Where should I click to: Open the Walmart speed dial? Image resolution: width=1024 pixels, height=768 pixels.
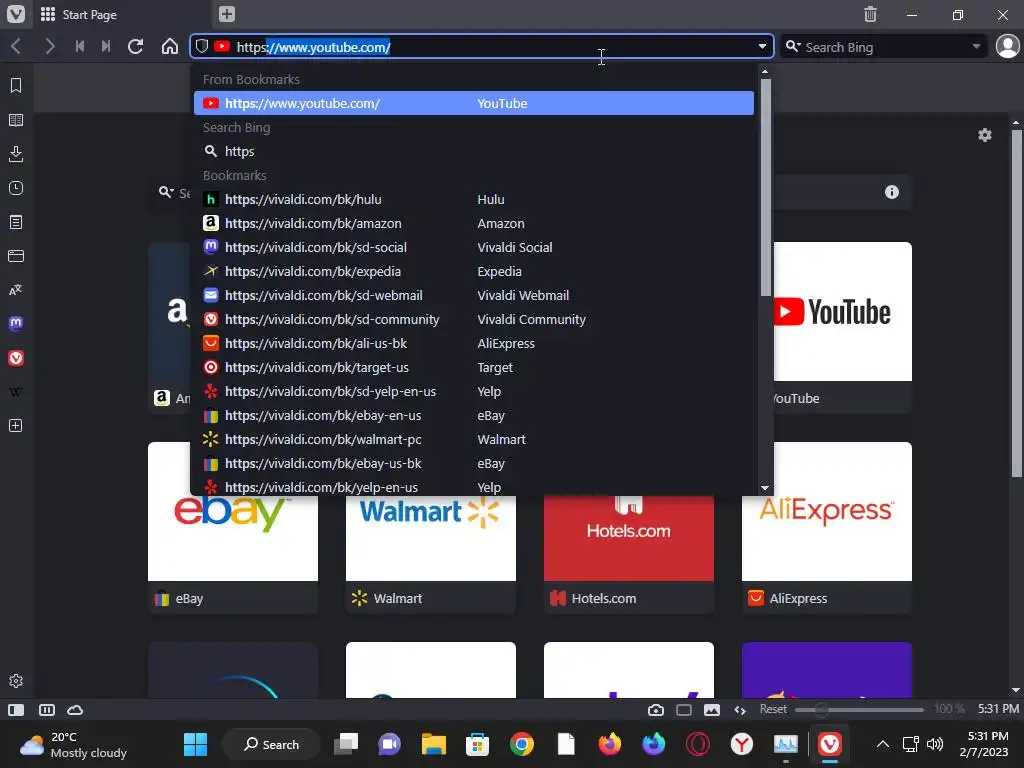click(x=431, y=527)
